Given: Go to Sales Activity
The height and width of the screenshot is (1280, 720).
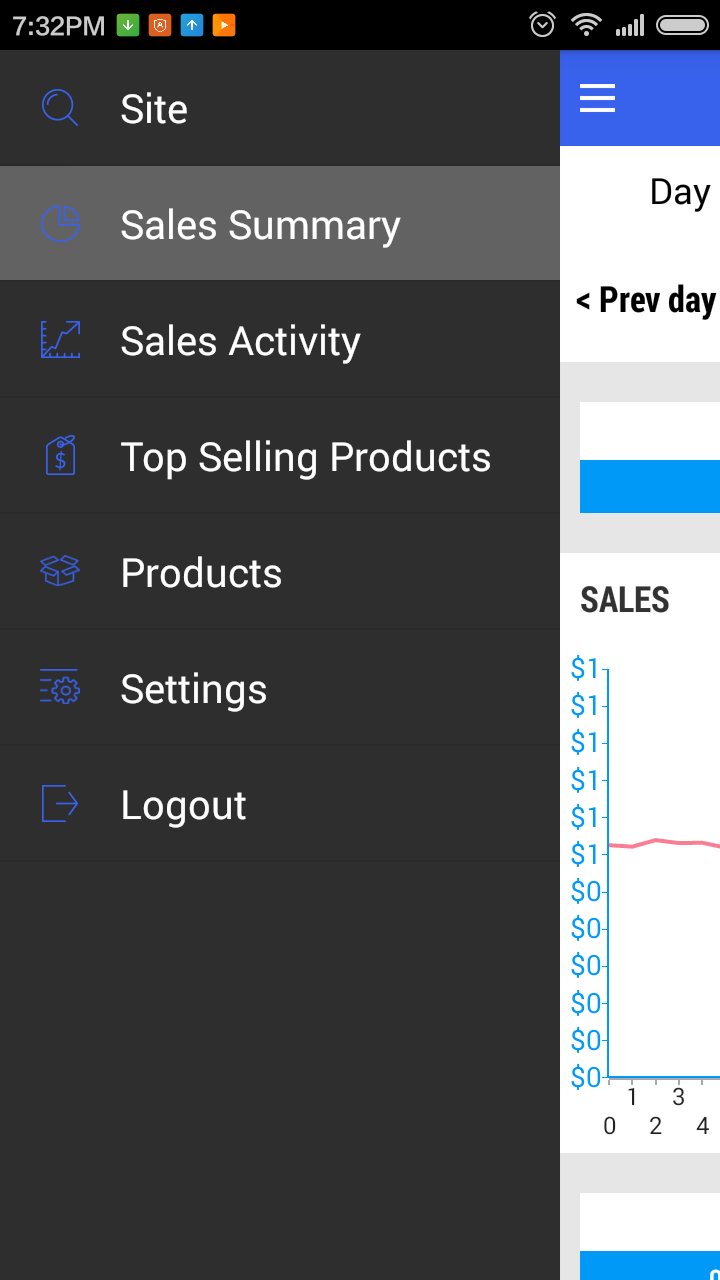Looking at the screenshot, I should coord(240,341).
